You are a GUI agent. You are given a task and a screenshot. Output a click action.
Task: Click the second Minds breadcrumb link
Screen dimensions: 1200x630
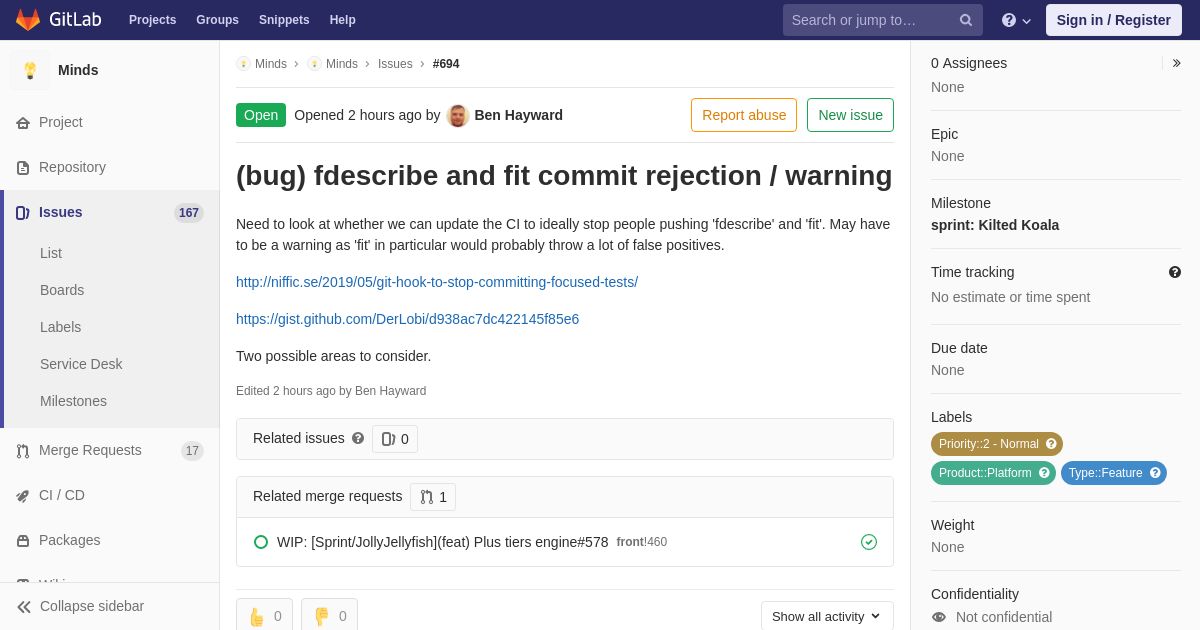click(x=342, y=64)
